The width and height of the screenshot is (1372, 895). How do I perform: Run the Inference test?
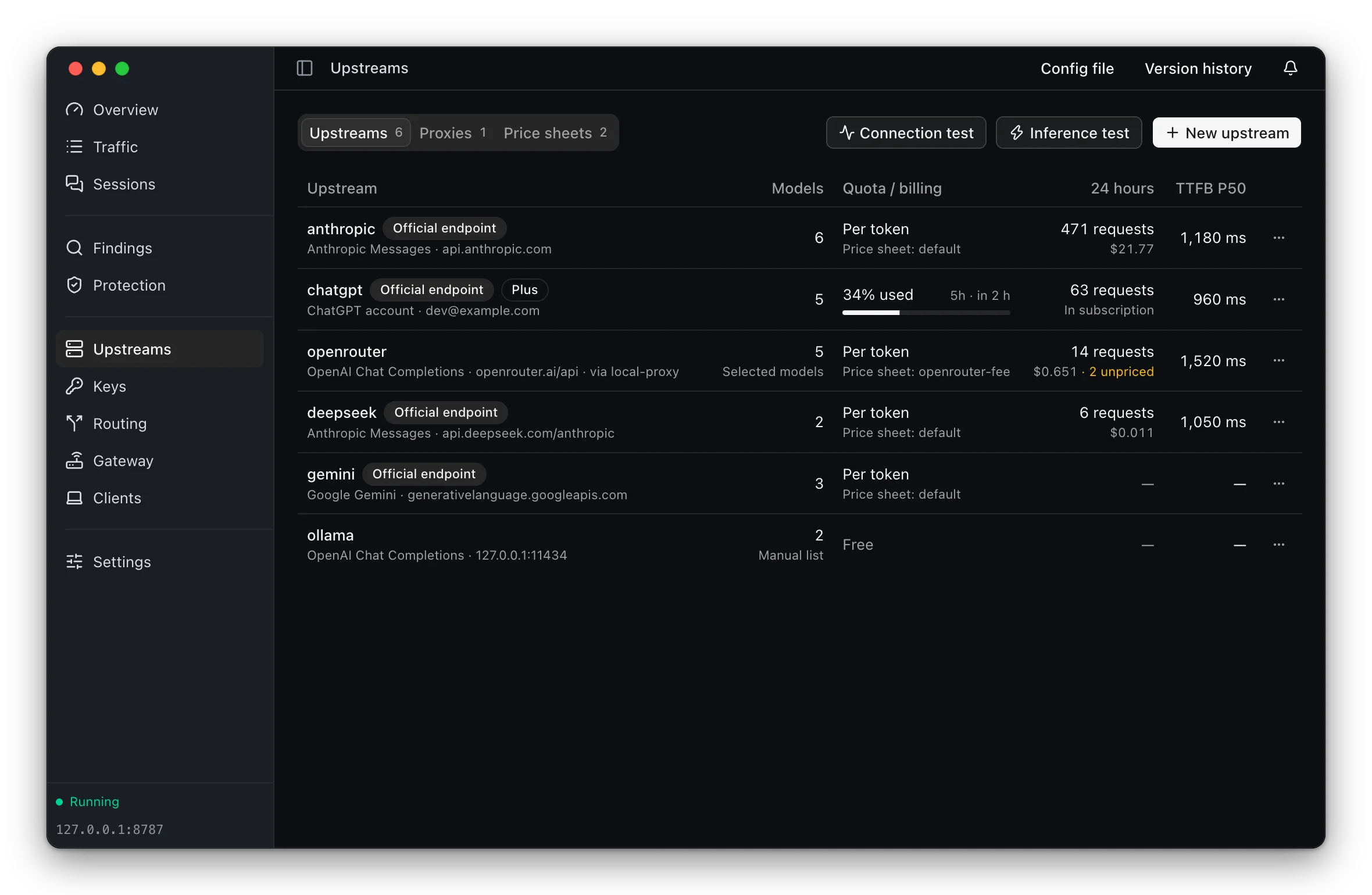click(1069, 133)
